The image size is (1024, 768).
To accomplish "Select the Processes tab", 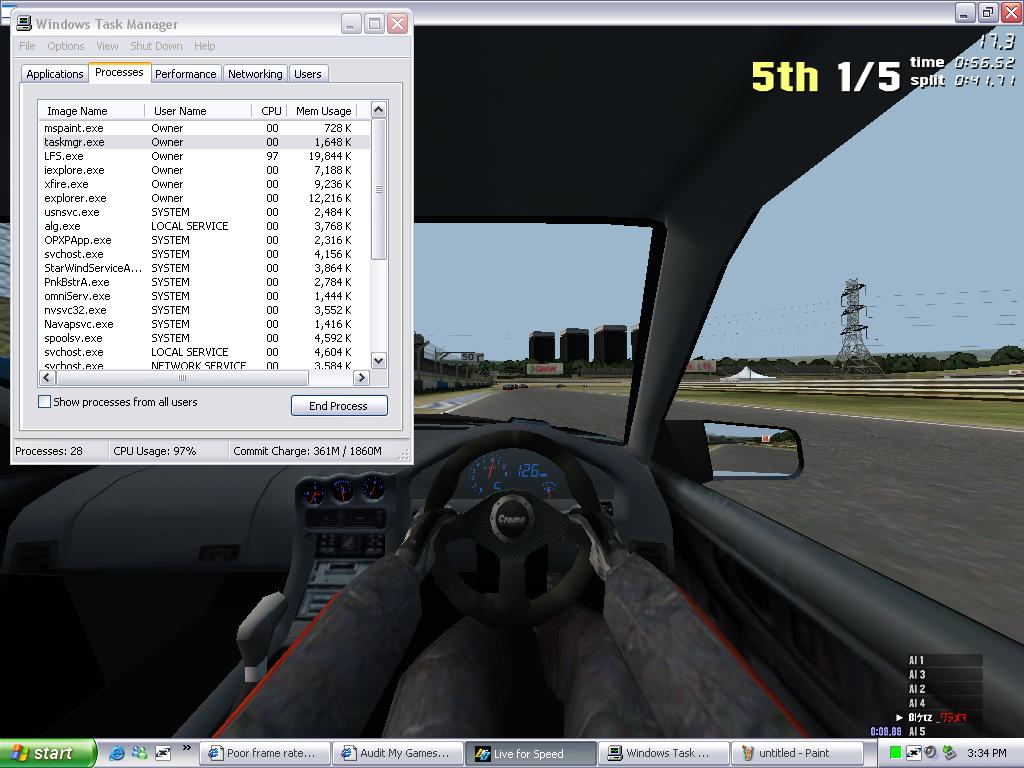I will [x=119, y=72].
